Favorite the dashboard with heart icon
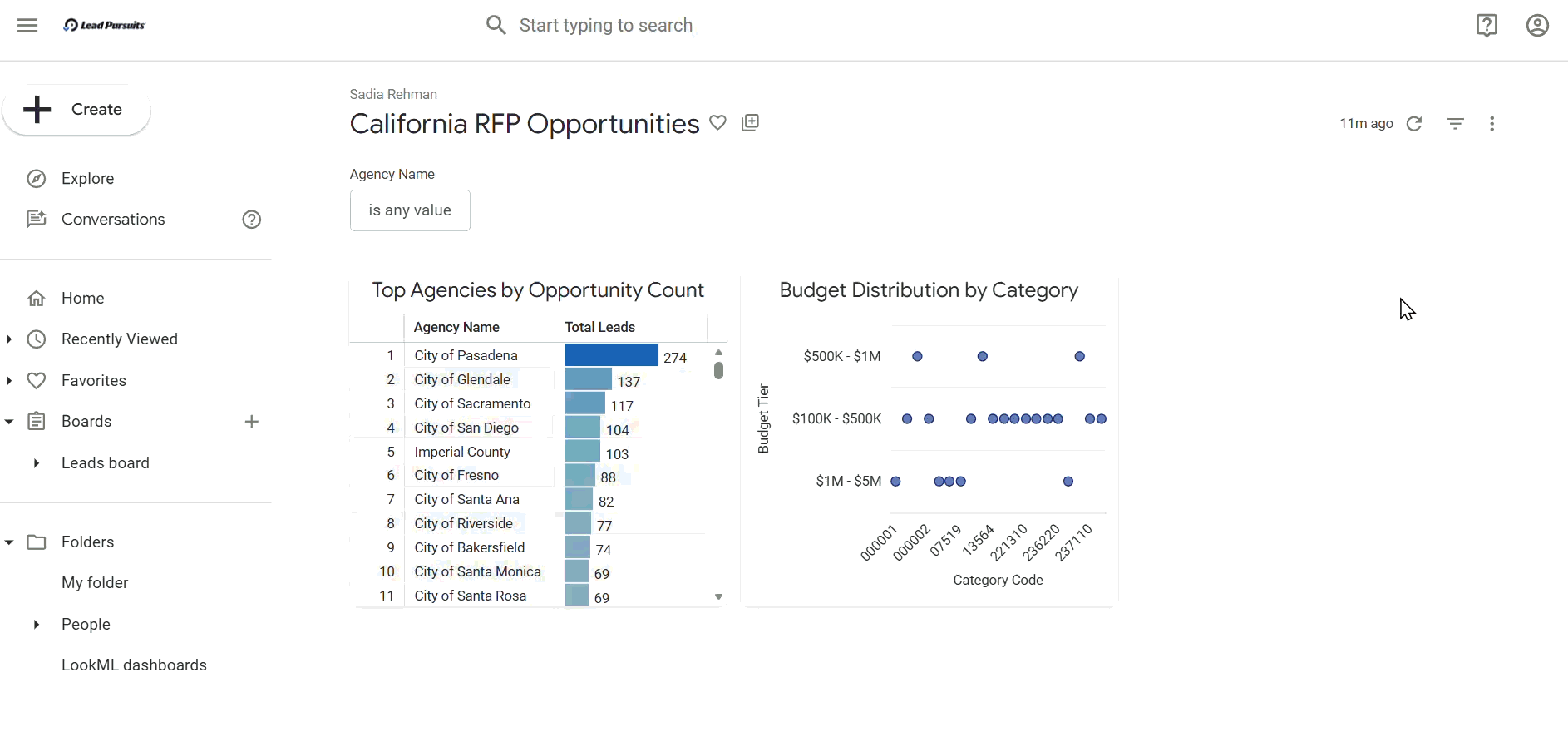This screenshot has width=1568, height=737. (x=717, y=123)
